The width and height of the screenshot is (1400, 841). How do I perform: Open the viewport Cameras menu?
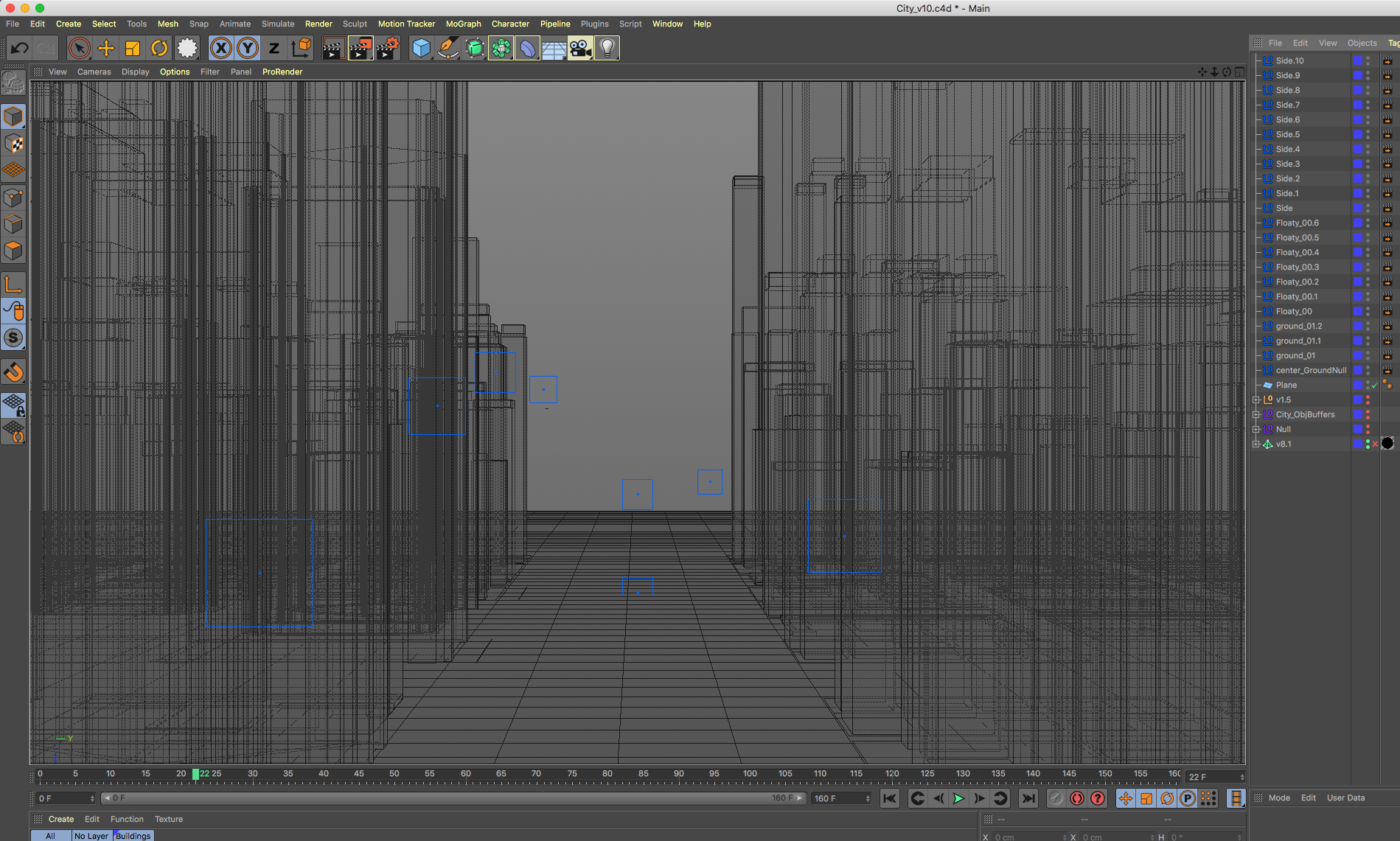click(94, 71)
